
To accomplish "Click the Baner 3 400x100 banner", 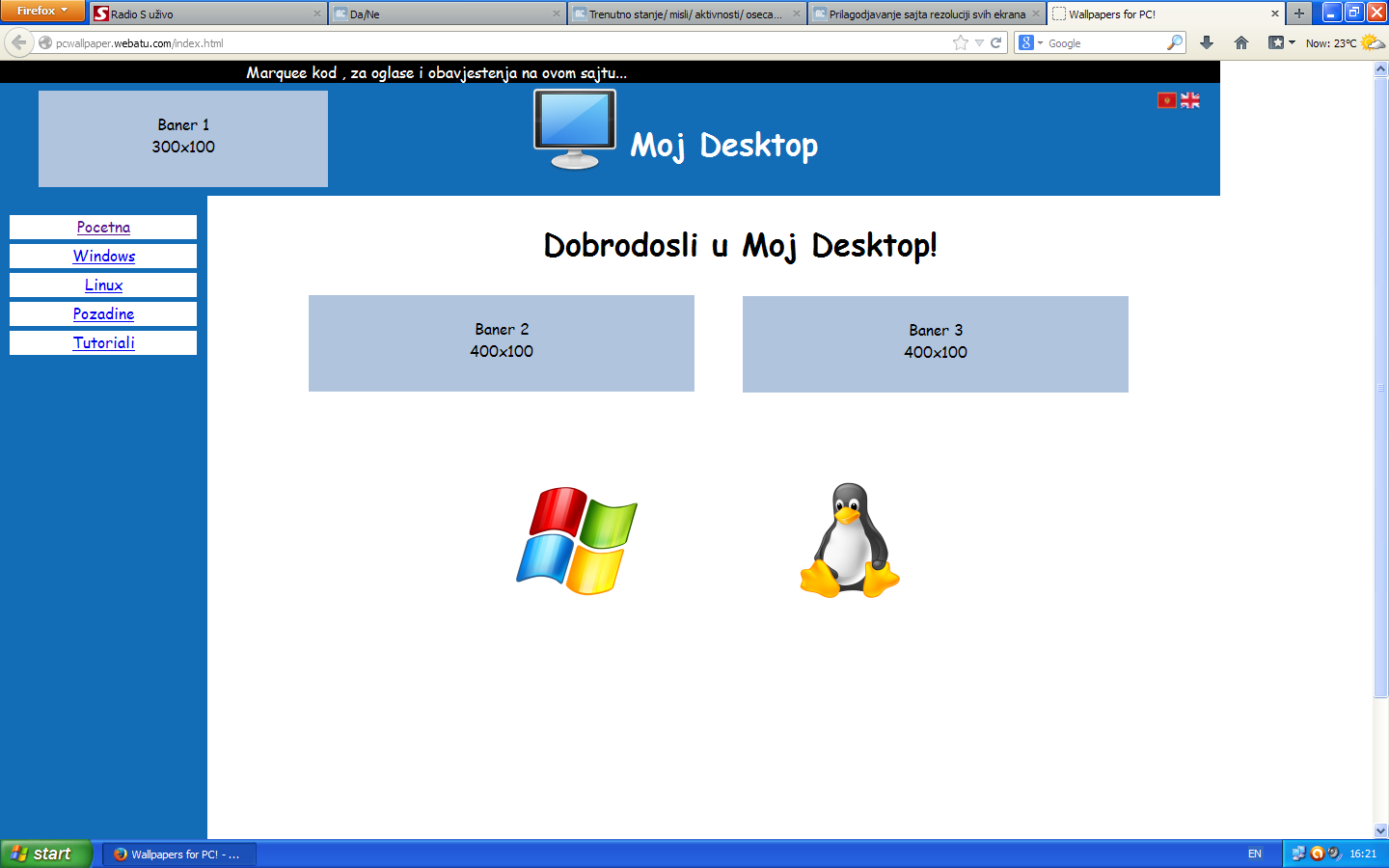I will pos(936,344).
